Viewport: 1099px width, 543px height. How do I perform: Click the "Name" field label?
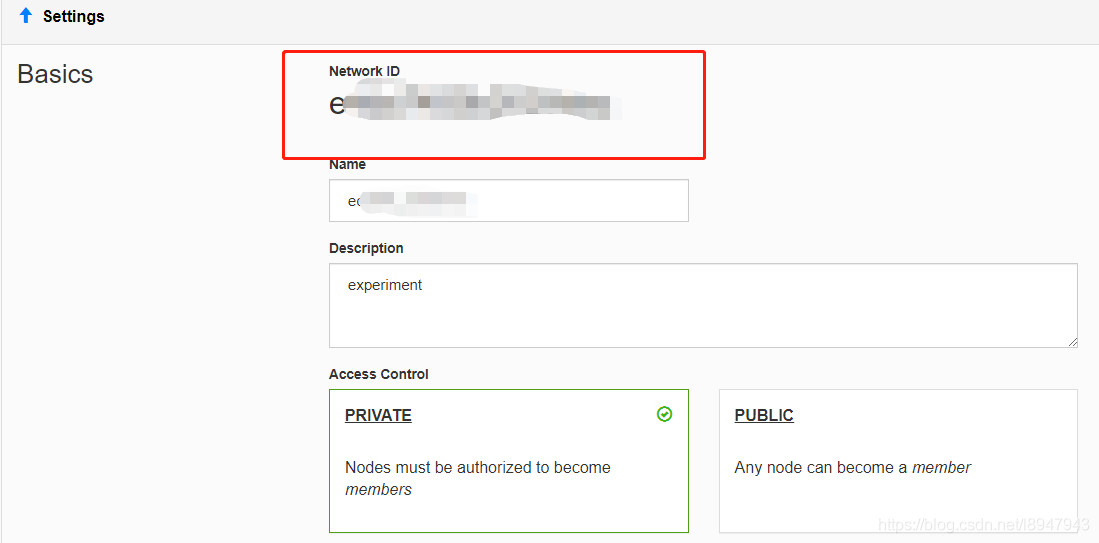347,164
